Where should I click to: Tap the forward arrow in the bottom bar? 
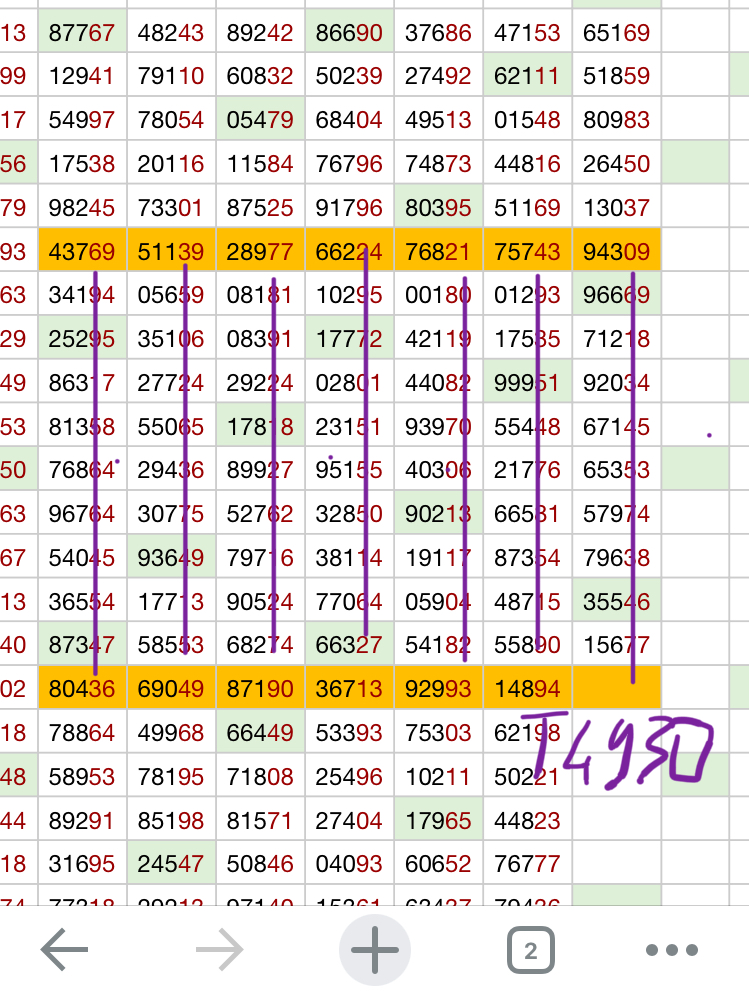pos(220,950)
